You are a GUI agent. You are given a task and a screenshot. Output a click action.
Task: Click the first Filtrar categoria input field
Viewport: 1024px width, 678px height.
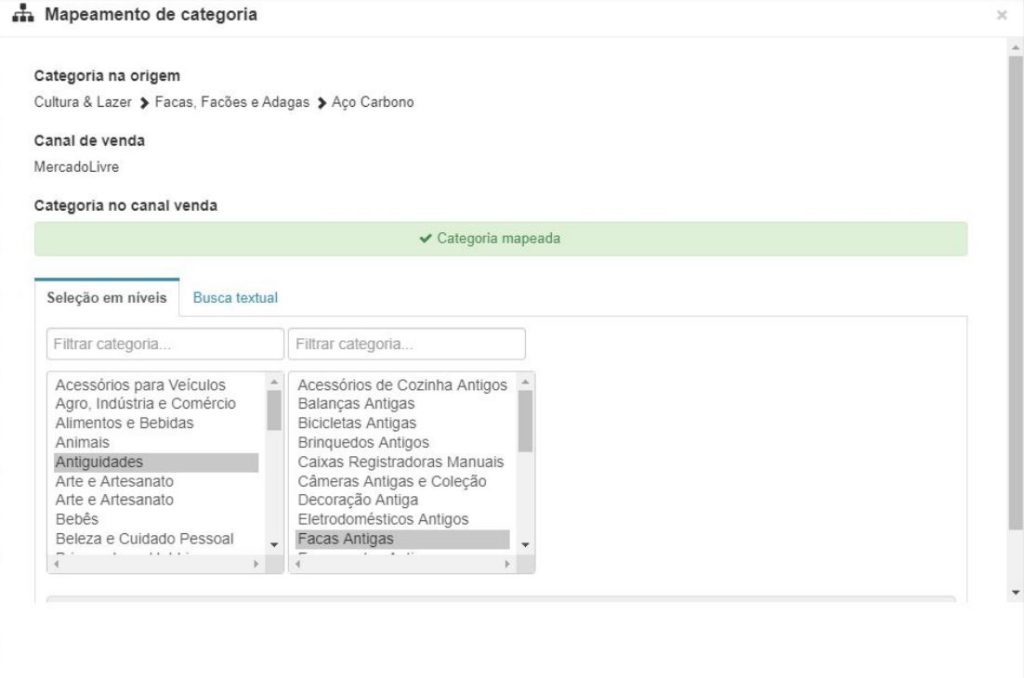[x=165, y=344]
